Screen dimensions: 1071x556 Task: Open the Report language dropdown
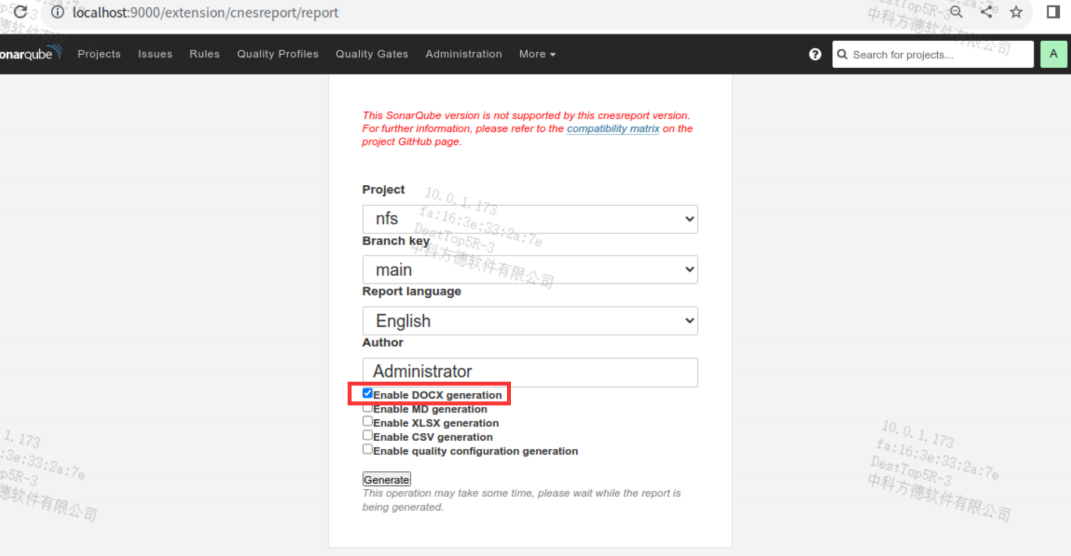click(x=530, y=321)
